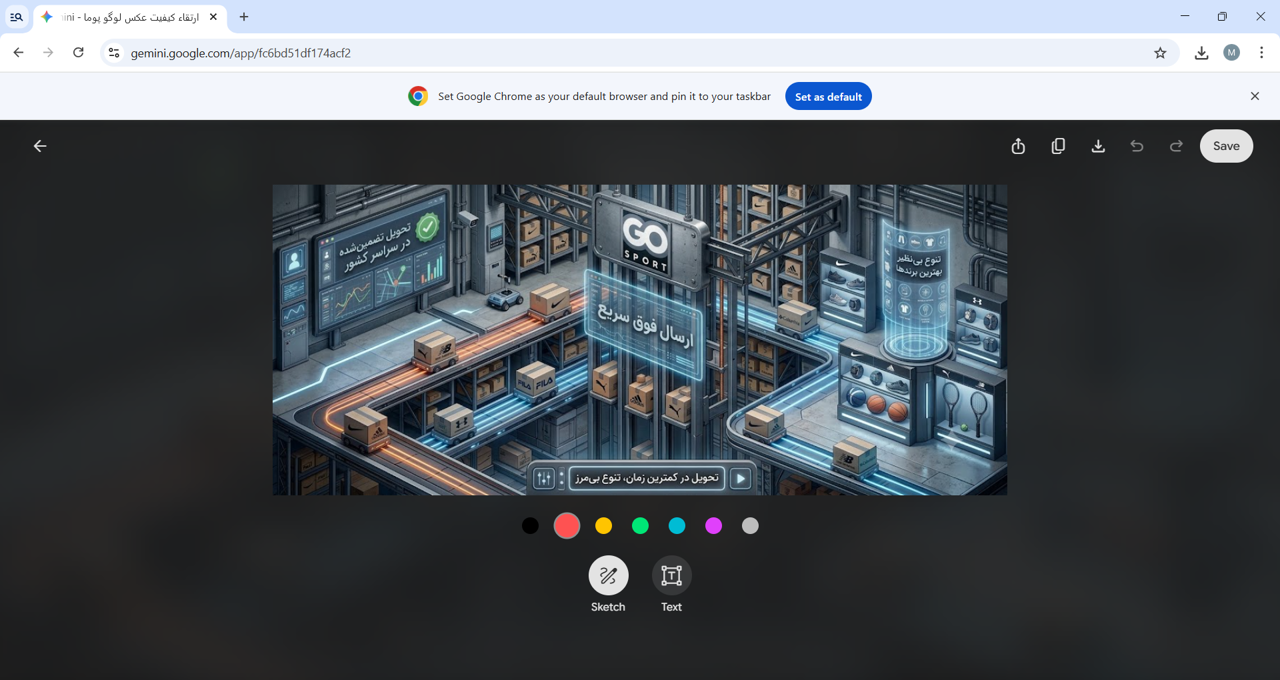Viewport: 1280px width, 680px height.
Task: Pick the yellow color swatch
Action: [604, 526]
